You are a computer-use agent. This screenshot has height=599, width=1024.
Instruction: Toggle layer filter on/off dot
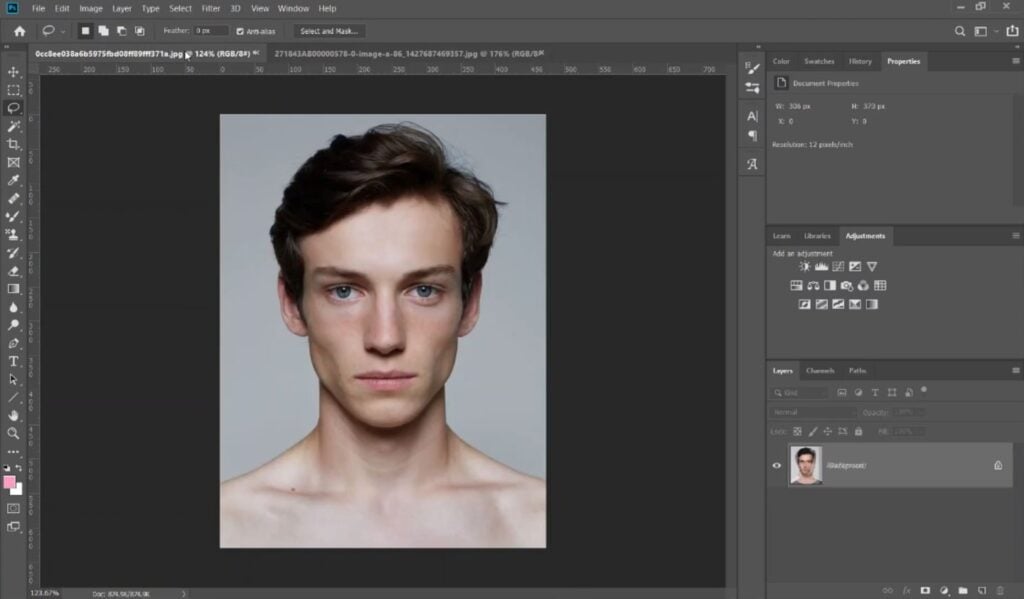tap(923, 390)
